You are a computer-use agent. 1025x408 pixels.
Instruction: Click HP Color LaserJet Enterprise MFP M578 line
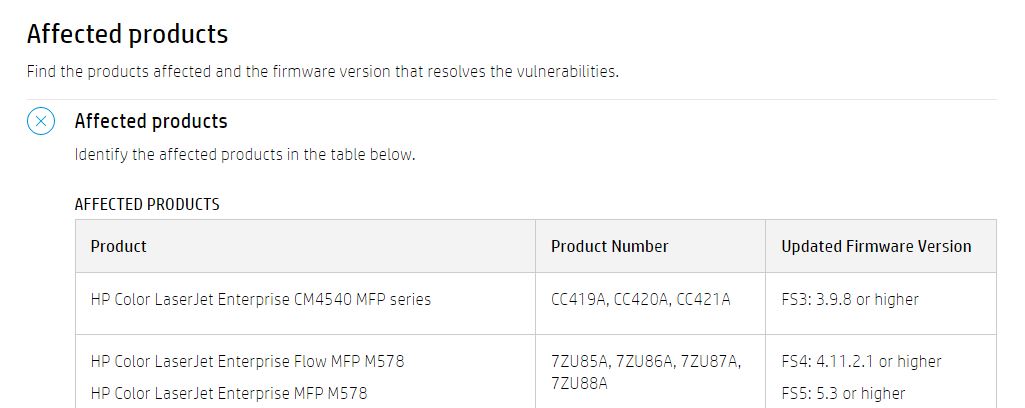pyautogui.click(x=229, y=393)
